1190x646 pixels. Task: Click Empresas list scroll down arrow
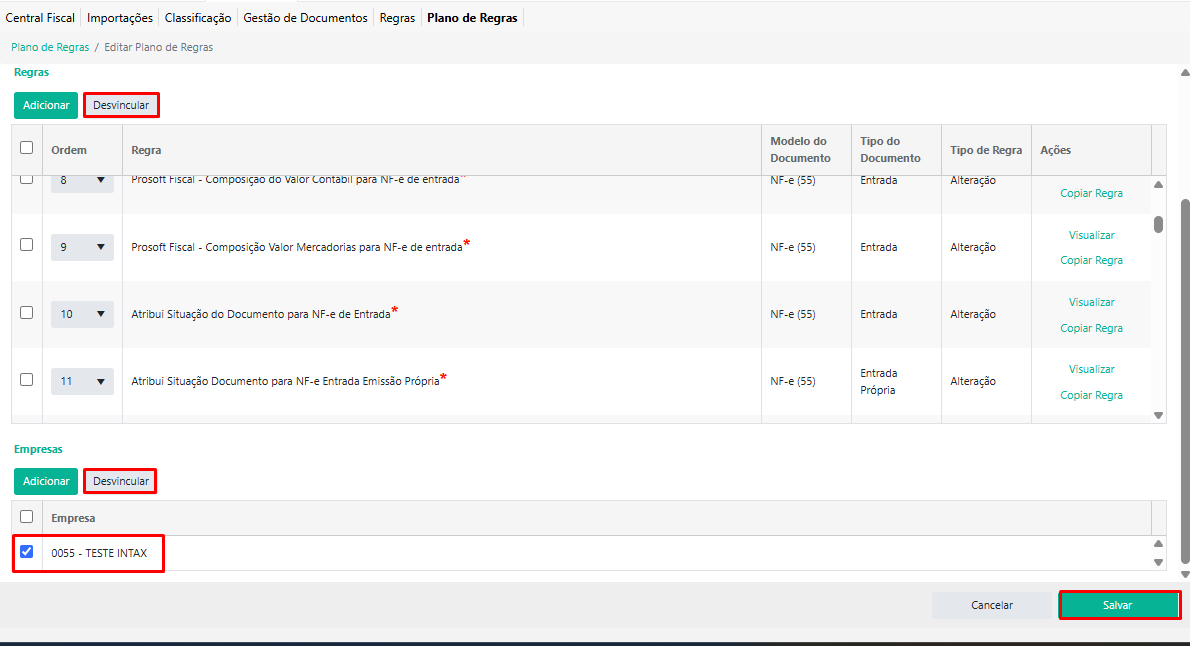[x=1159, y=562]
